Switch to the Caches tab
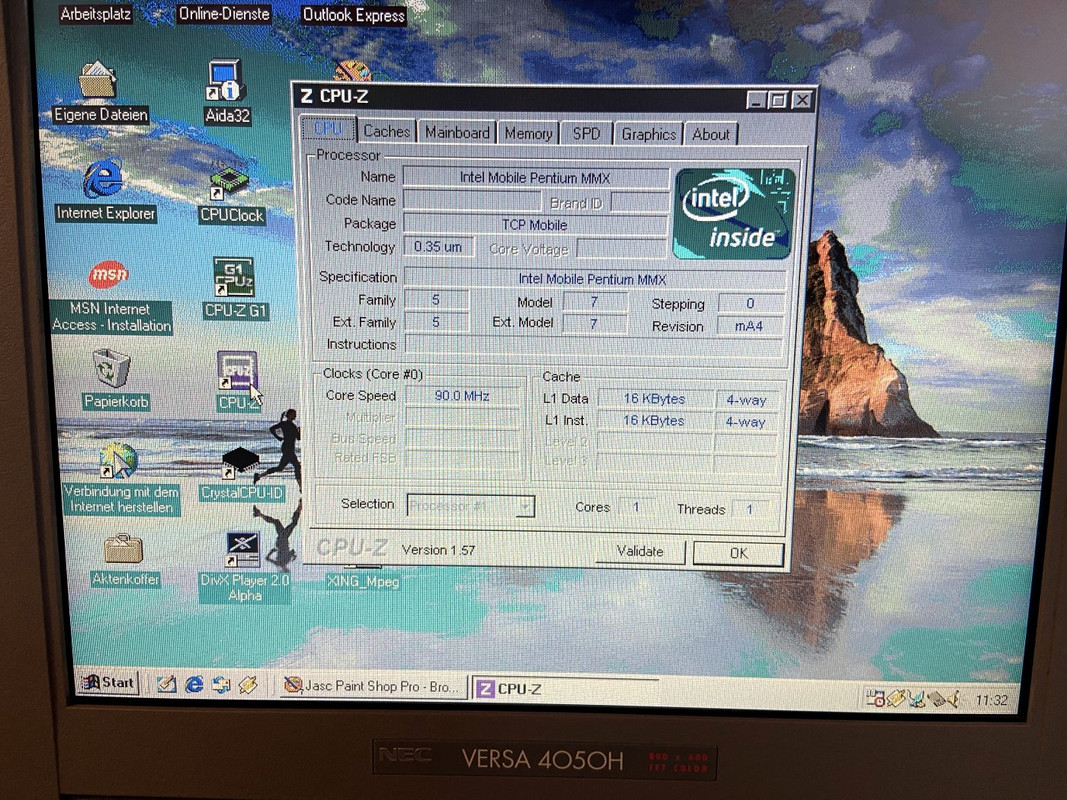 386,131
